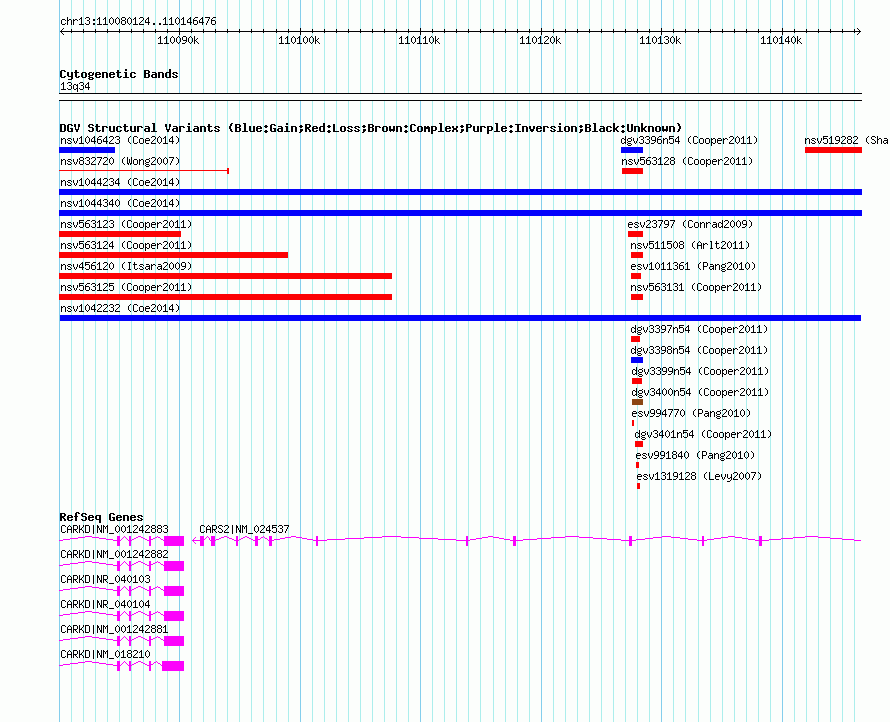The height and width of the screenshot is (722, 890).
Task: Click the nsv832720 (Wong2007) label
Action: [x=120, y=161]
